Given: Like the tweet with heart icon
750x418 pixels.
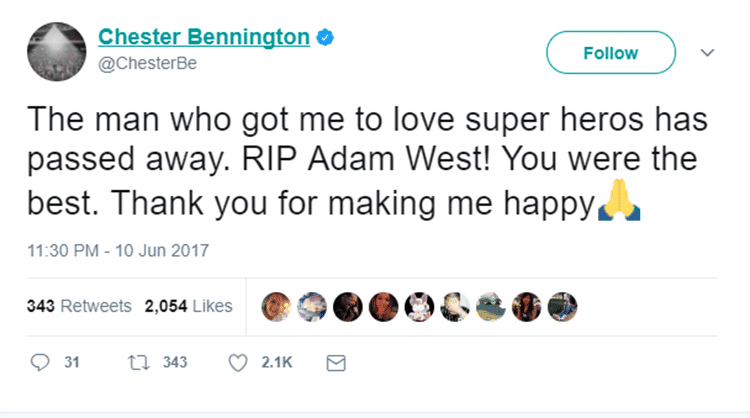Looking at the screenshot, I should pyautogui.click(x=238, y=363).
